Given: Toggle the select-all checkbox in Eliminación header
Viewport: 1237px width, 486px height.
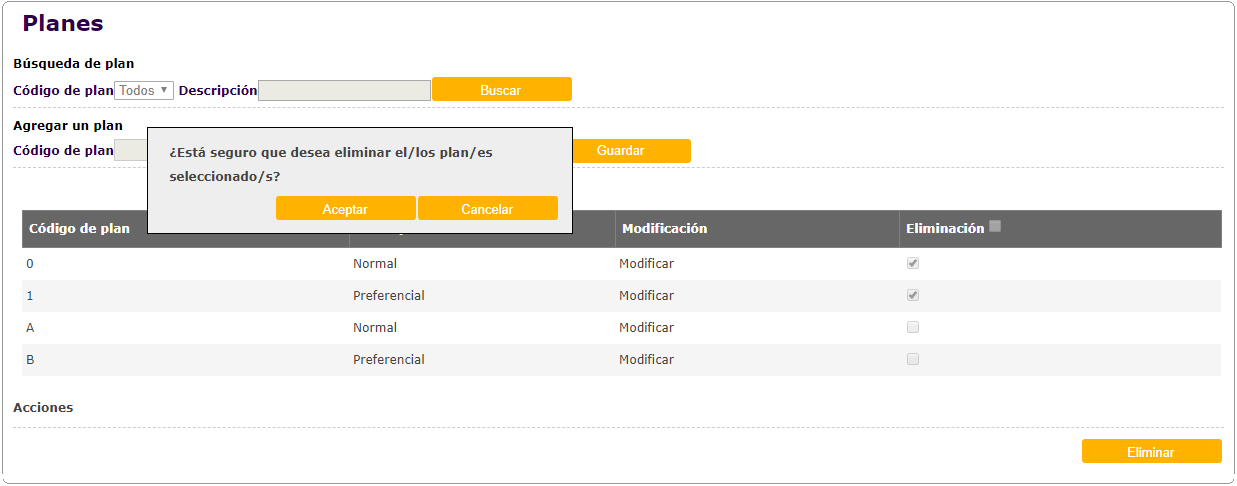Looking at the screenshot, I should (x=995, y=226).
